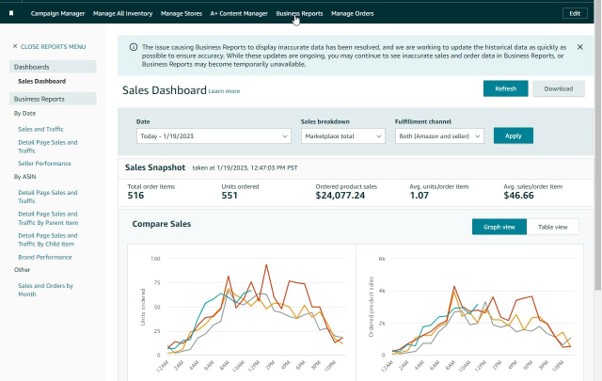Click the Units ordered value 551
Viewport: 602px width, 381px height.
click(230, 195)
